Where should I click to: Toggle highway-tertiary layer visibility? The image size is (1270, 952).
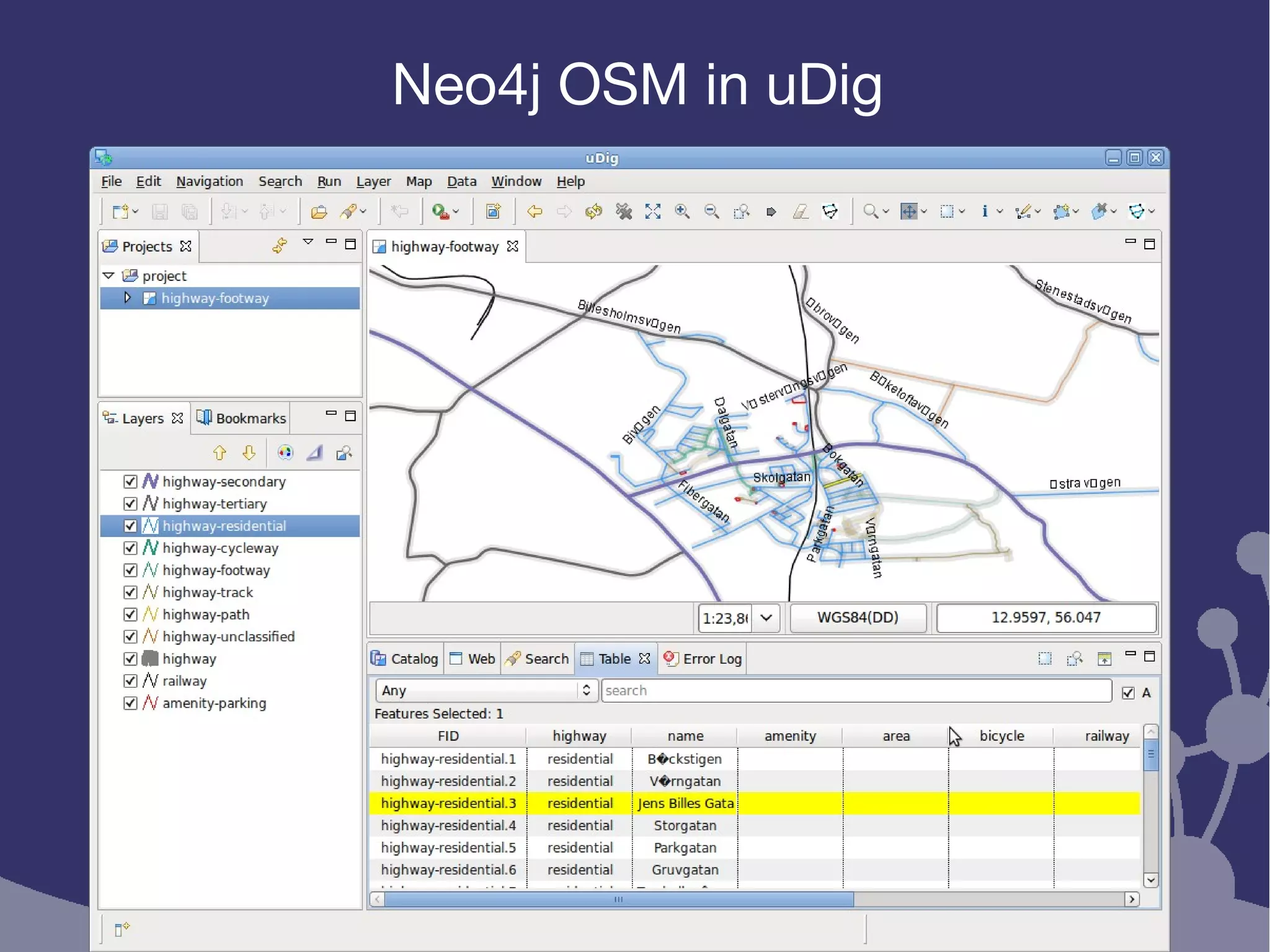coord(130,504)
